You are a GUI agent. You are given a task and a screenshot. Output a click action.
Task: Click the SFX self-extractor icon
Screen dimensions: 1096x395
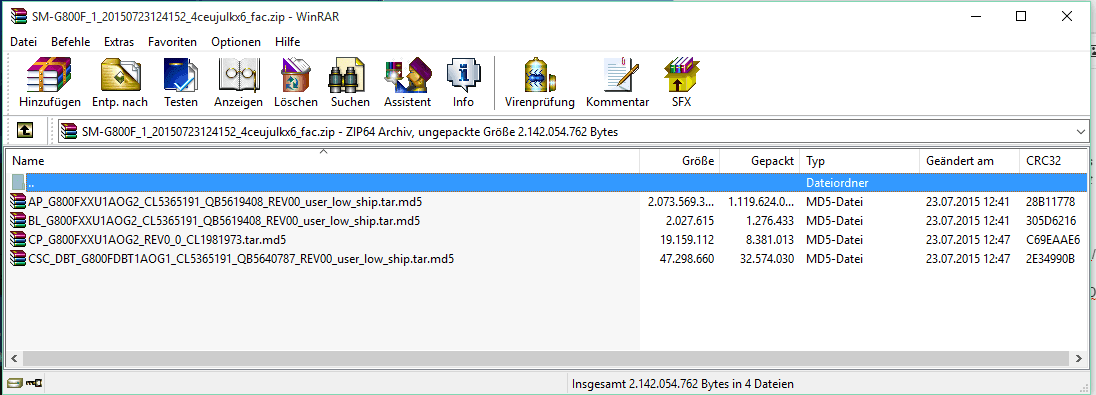tap(682, 76)
